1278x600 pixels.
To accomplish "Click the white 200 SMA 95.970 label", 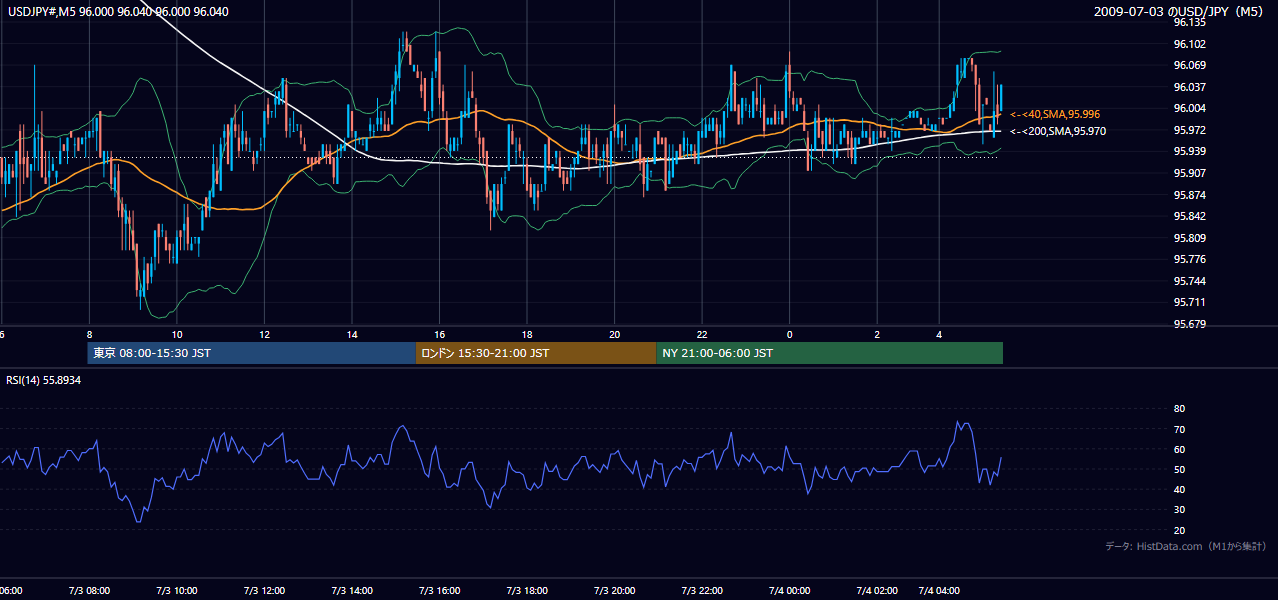I will pyautogui.click(x=1057, y=131).
